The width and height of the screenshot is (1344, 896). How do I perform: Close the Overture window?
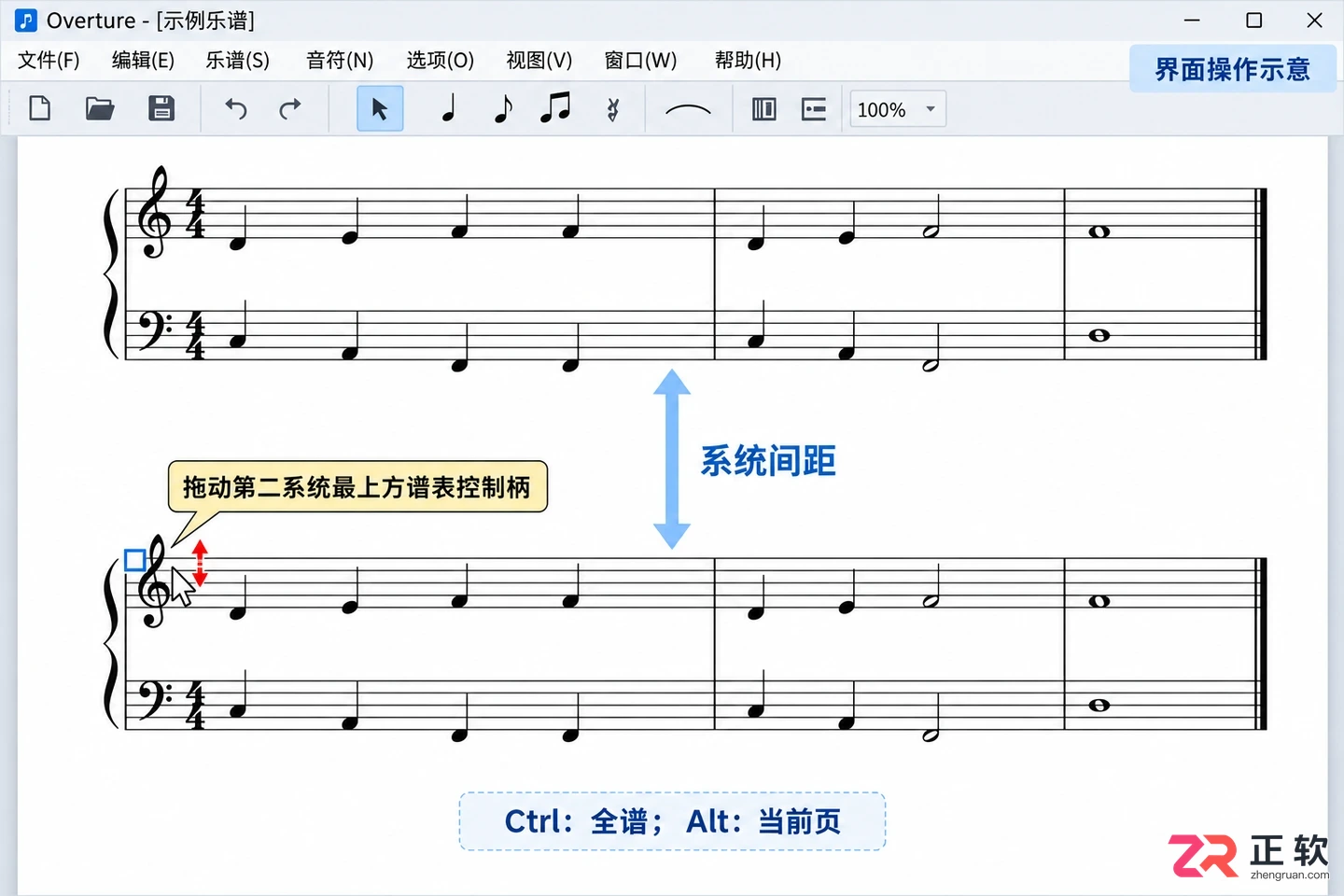click(x=1314, y=21)
